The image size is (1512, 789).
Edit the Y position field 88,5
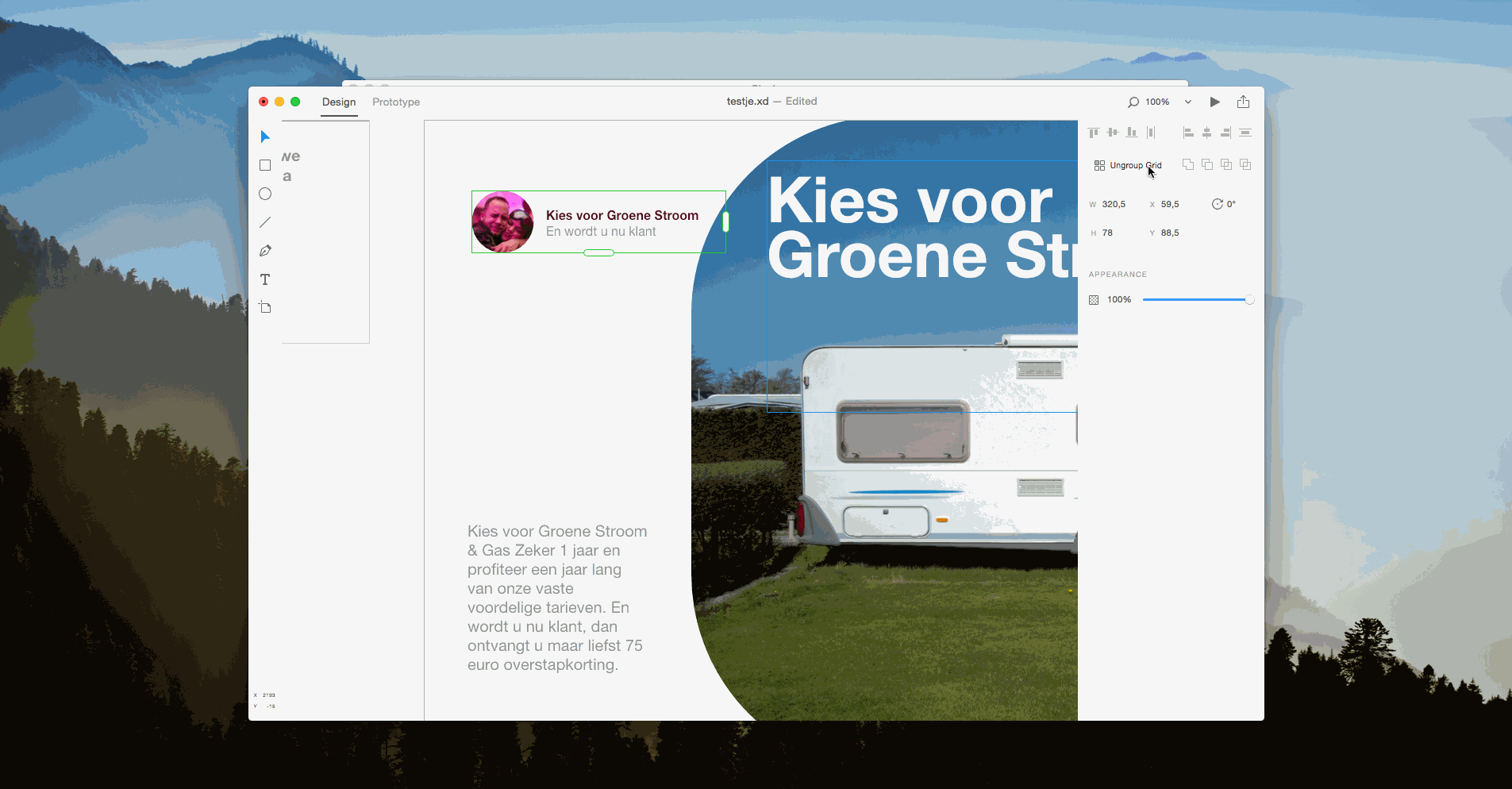click(1170, 233)
